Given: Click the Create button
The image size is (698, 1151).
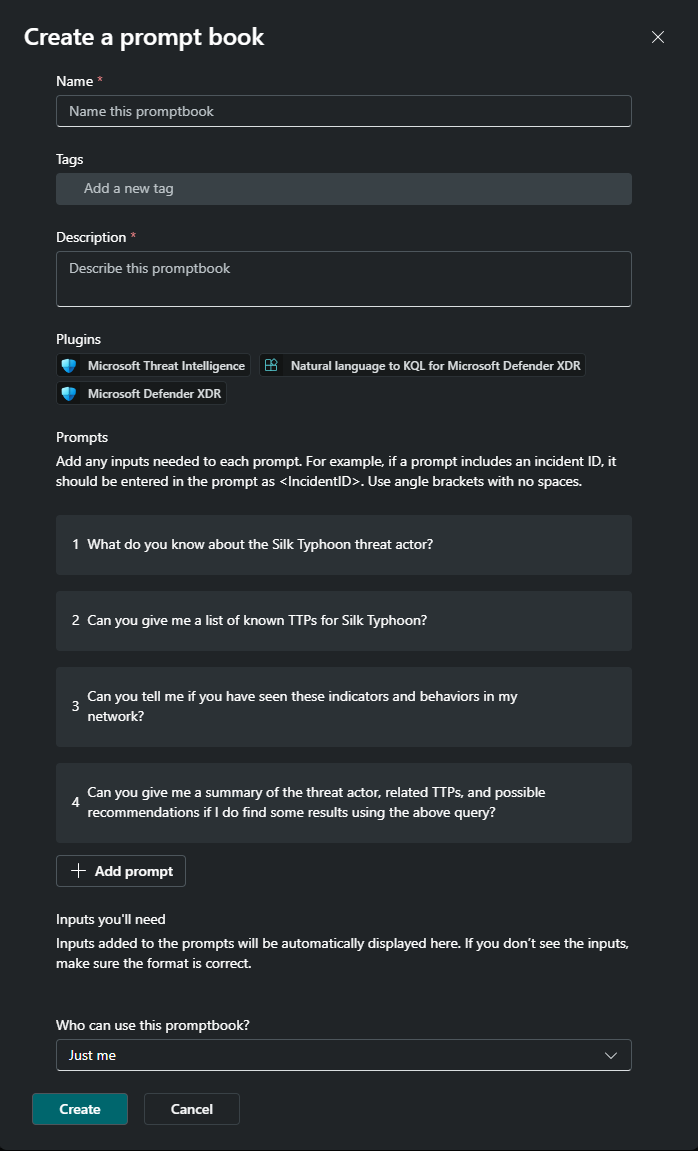Looking at the screenshot, I should coord(80,1109).
